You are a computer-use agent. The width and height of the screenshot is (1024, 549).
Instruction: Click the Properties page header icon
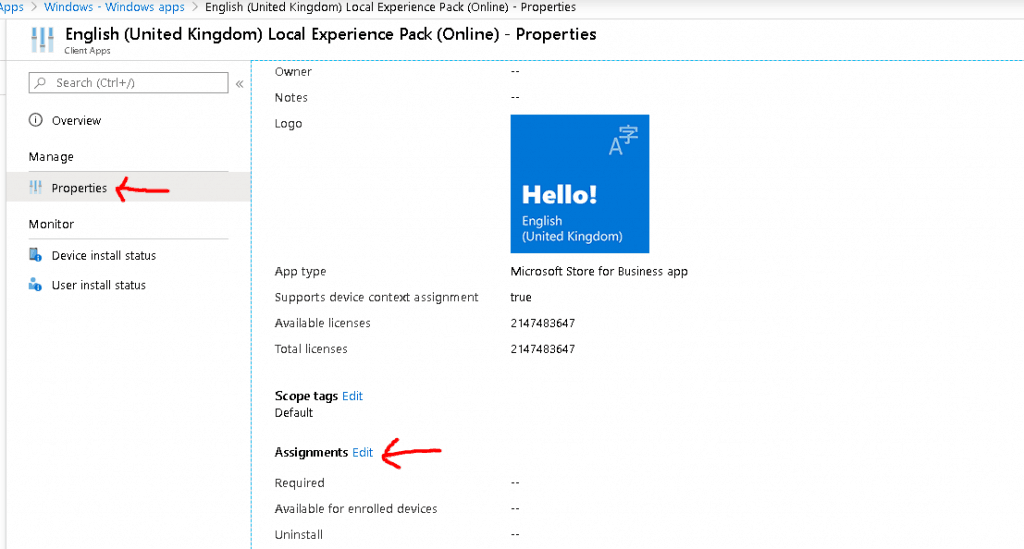click(42, 40)
